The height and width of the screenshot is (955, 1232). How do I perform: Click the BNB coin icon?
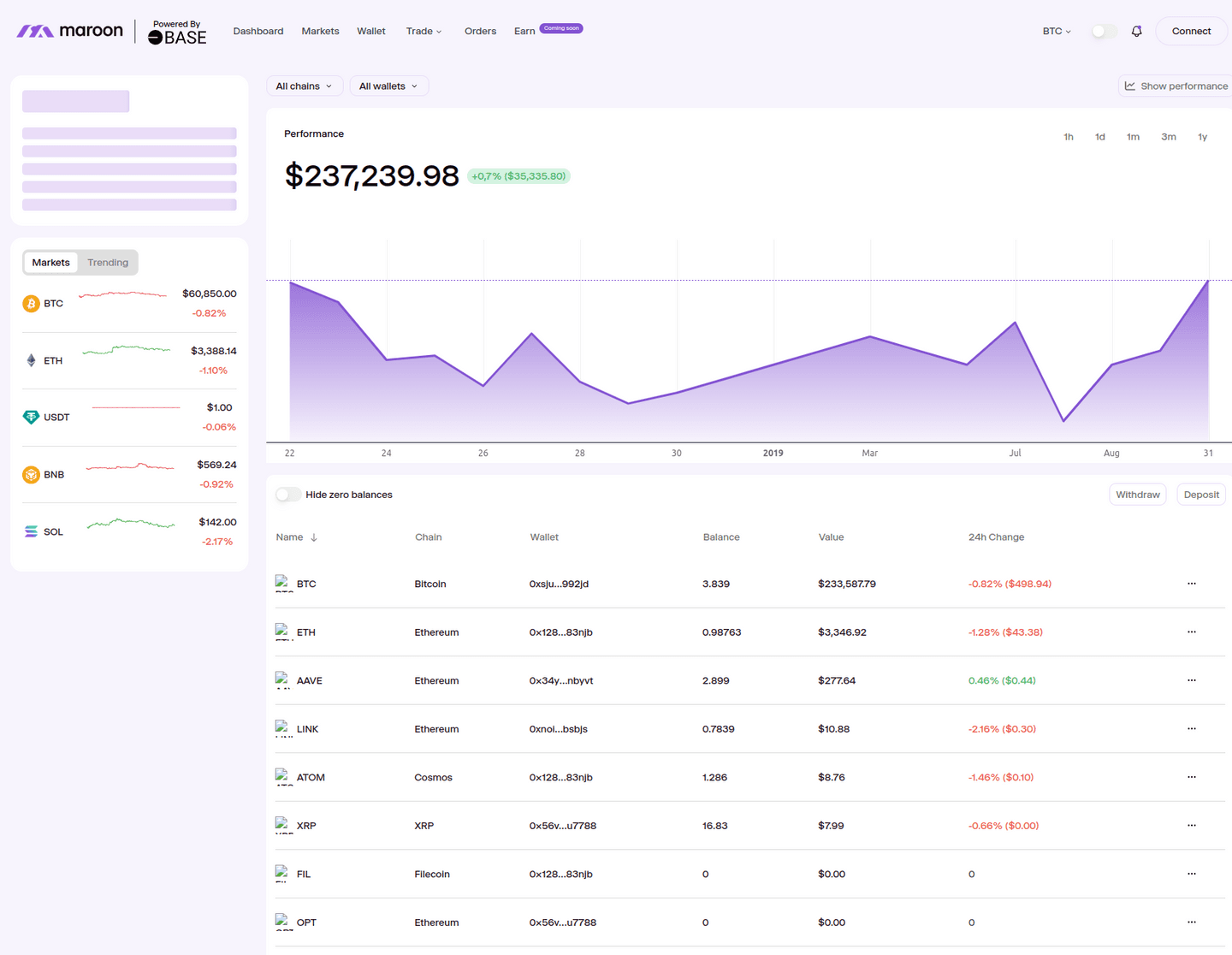tap(31, 475)
